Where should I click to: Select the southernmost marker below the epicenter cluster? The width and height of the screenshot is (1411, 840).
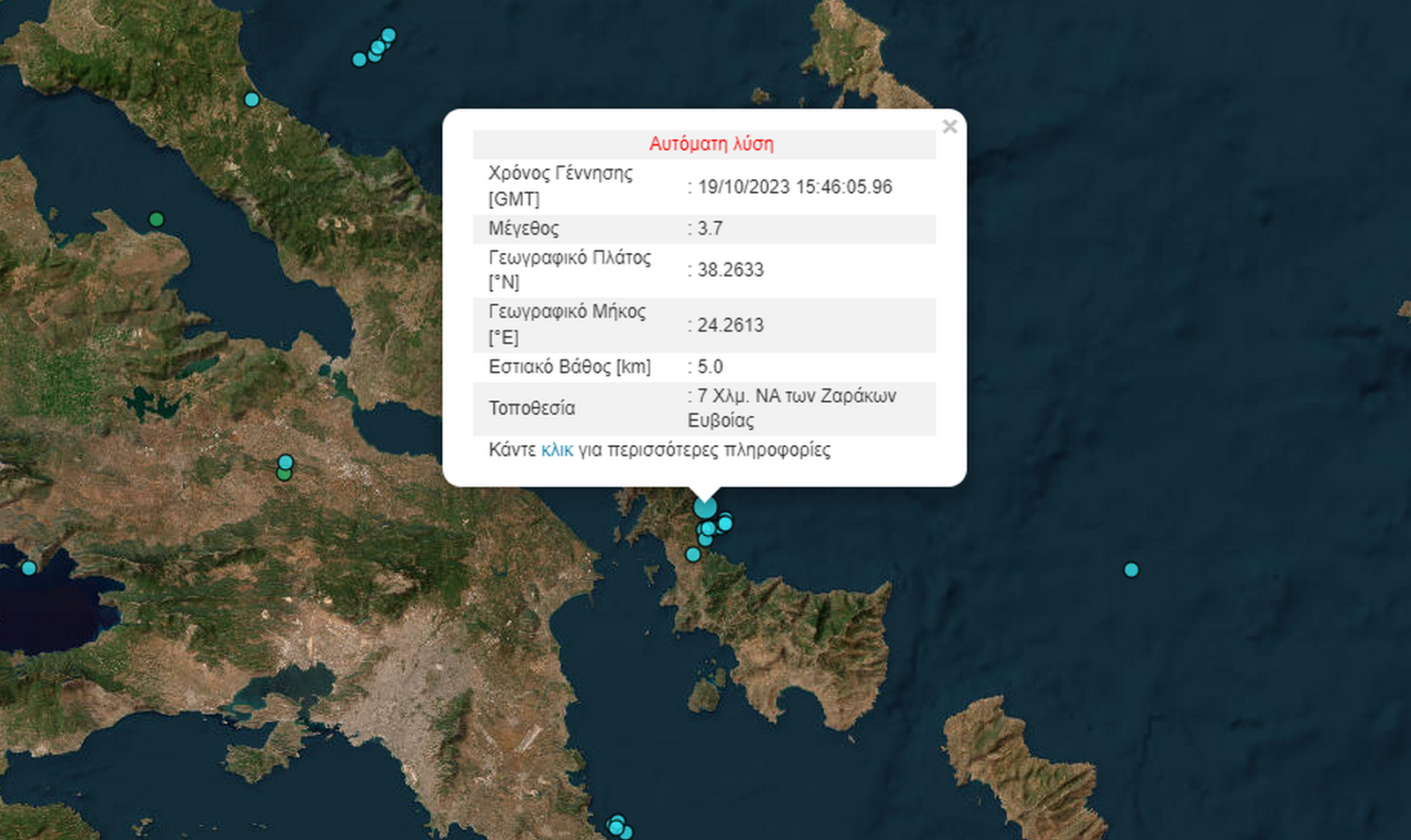point(692,554)
